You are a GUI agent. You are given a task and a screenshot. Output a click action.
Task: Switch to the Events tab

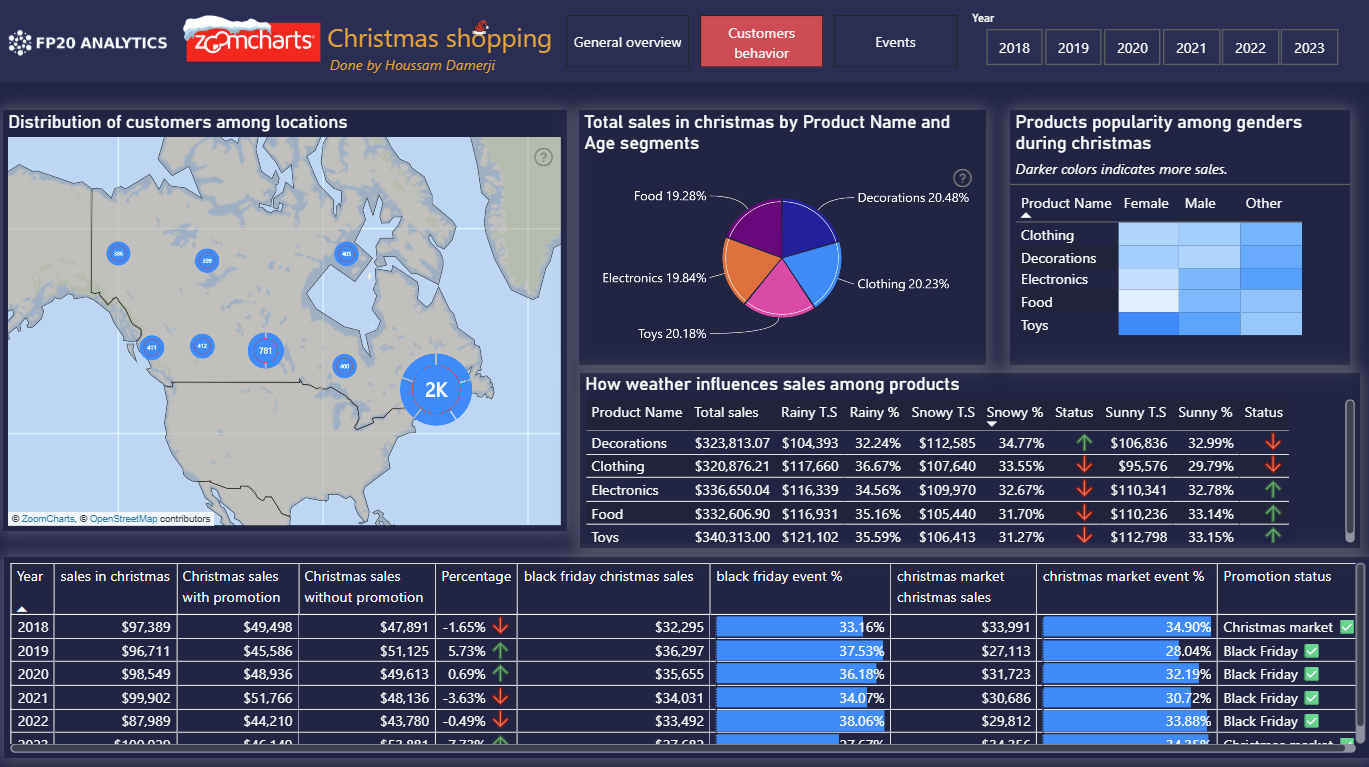[x=895, y=42]
